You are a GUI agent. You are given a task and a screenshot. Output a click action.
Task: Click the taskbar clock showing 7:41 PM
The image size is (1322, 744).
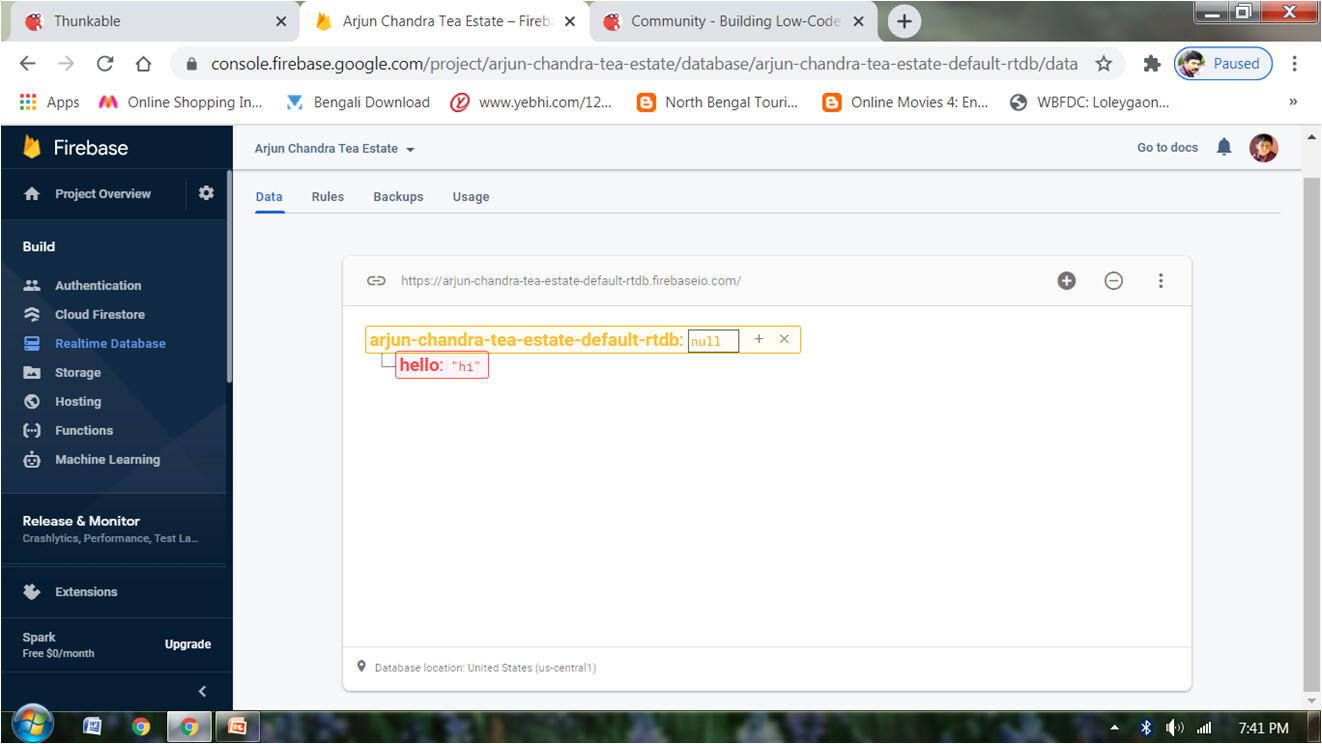click(1263, 728)
